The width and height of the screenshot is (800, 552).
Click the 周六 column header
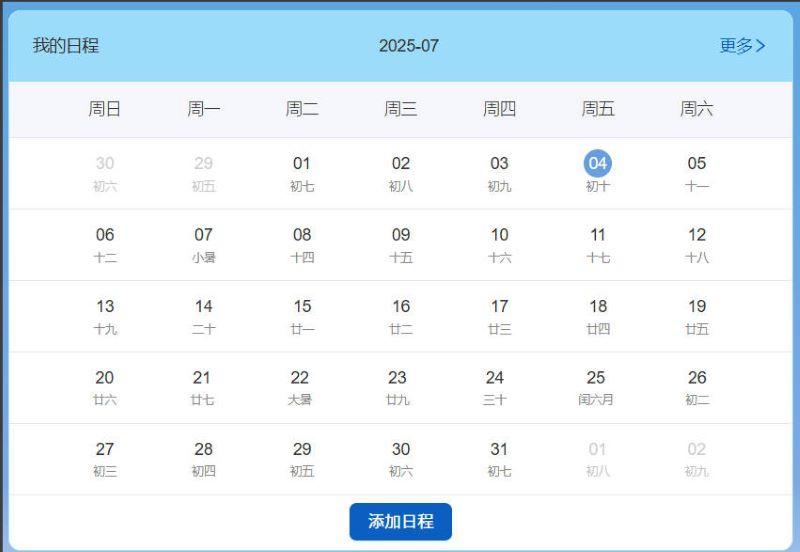point(696,109)
